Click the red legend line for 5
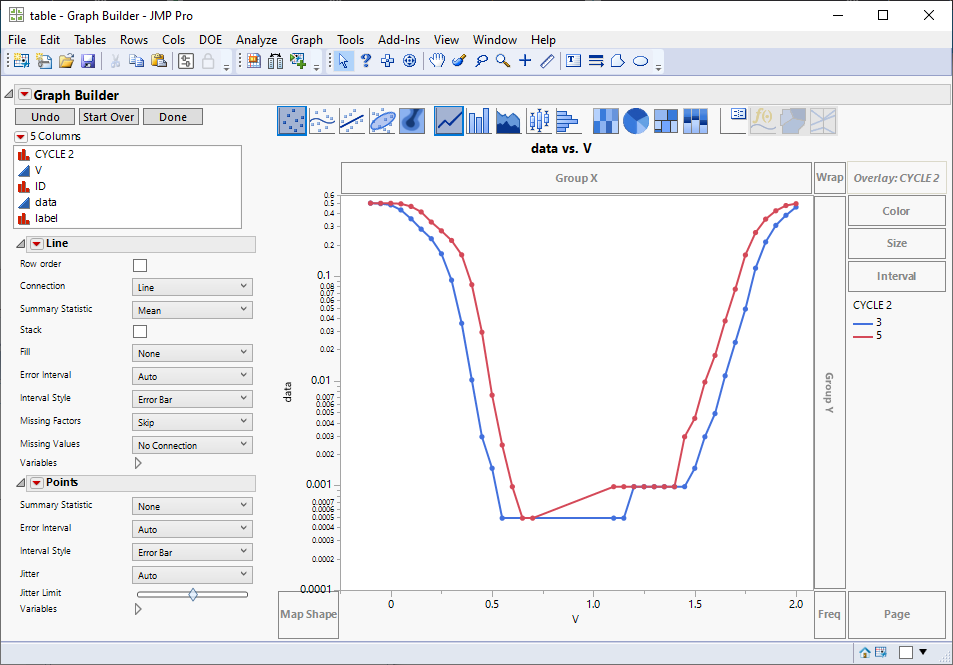Image resolution: width=953 pixels, height=665 pixels. pos(862,336)
